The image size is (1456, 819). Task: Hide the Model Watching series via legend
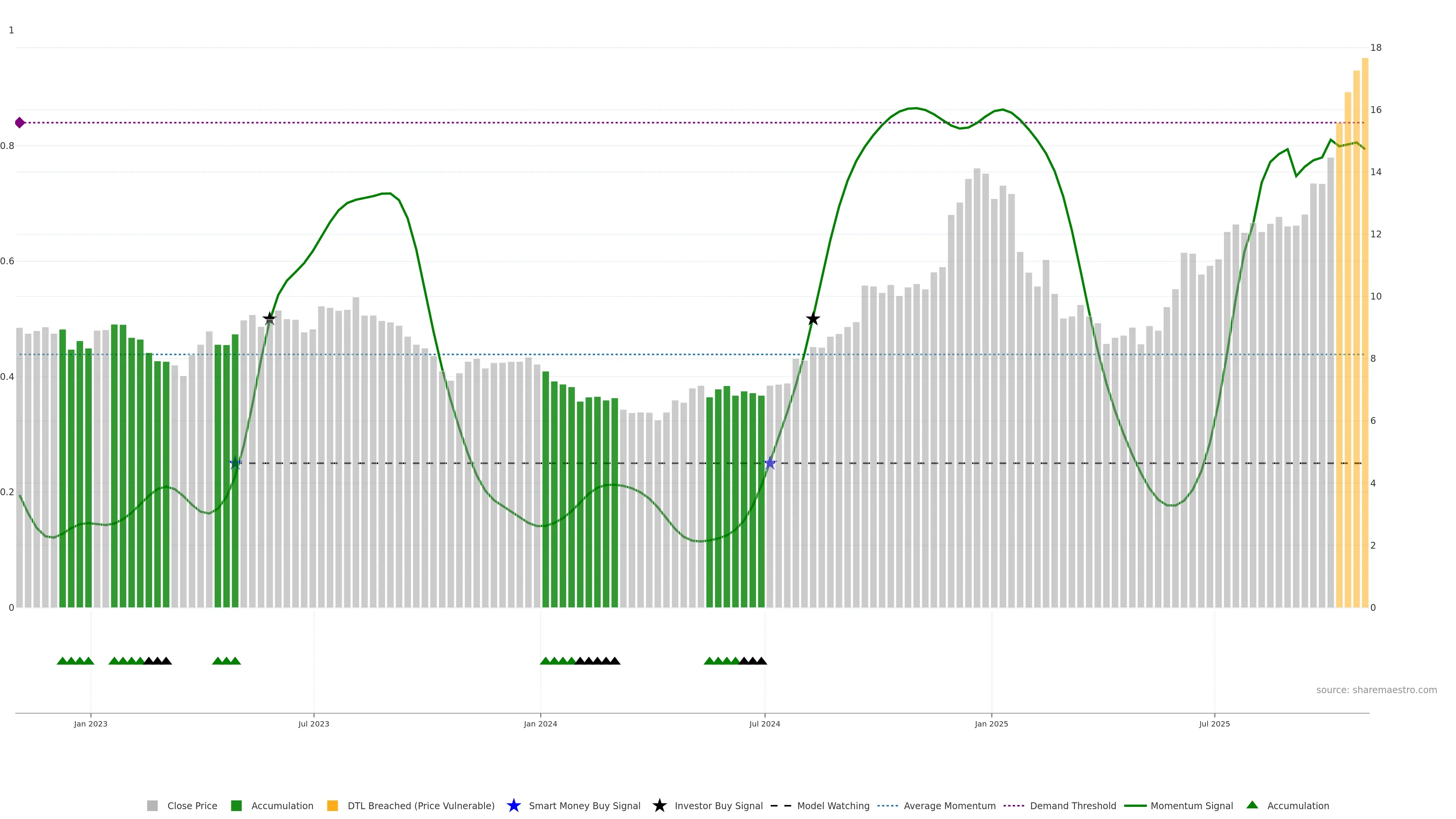point(833,806)
